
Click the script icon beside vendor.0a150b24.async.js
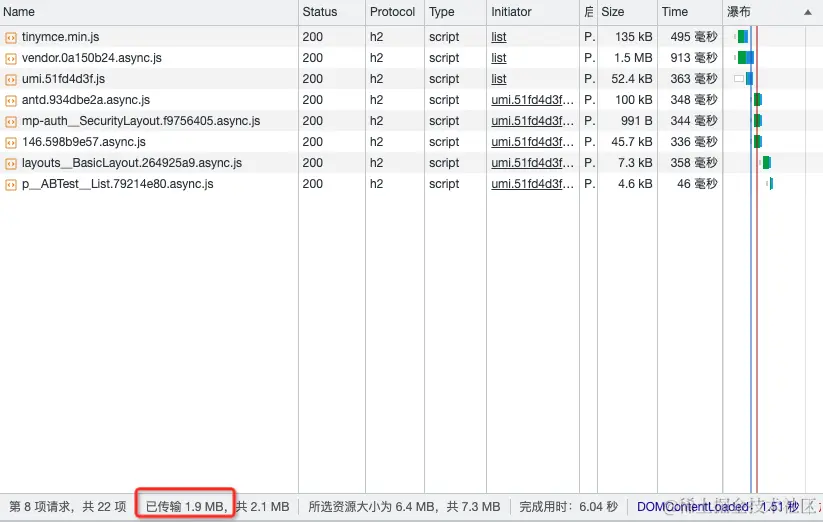coord(10,58)
